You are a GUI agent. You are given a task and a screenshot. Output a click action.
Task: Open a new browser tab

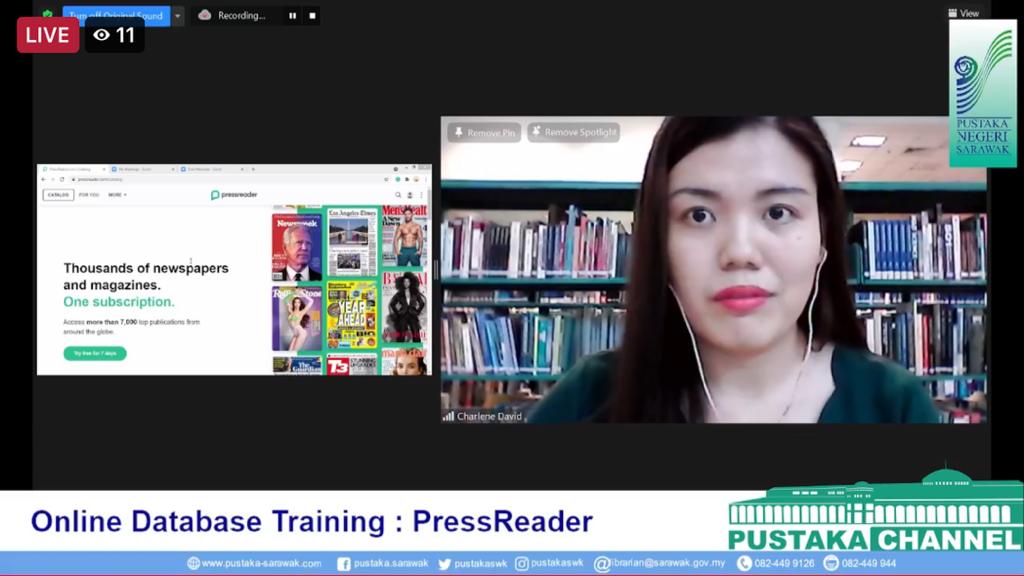[x=253, y=169]
